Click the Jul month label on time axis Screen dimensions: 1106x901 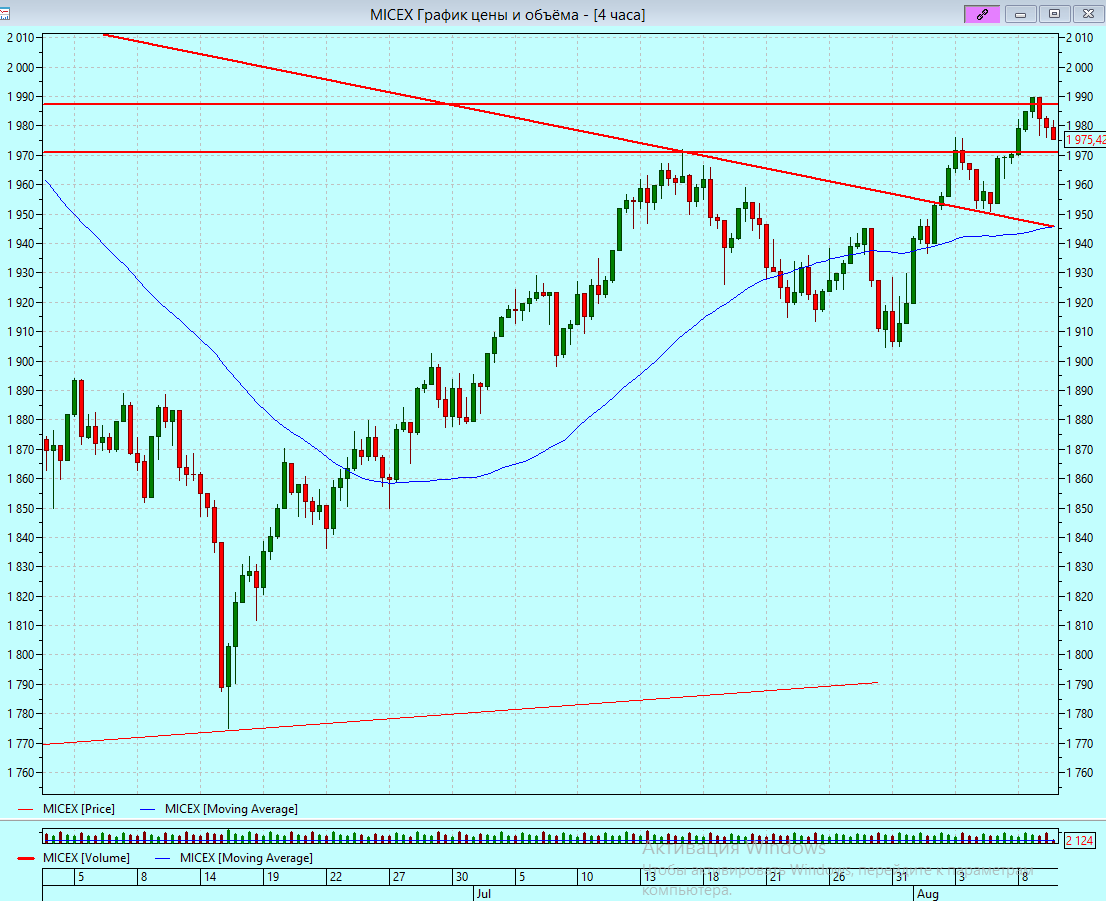pos(483,894)
